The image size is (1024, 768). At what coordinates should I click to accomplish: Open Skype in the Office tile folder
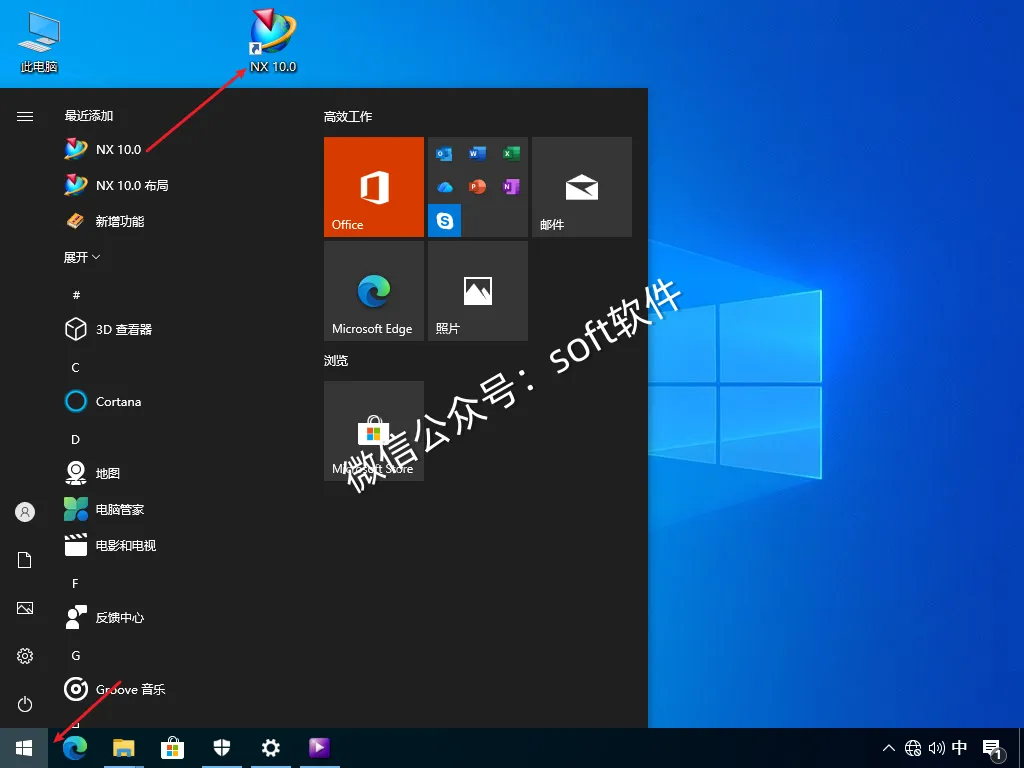pyautogui.click(x=445, y=221)
